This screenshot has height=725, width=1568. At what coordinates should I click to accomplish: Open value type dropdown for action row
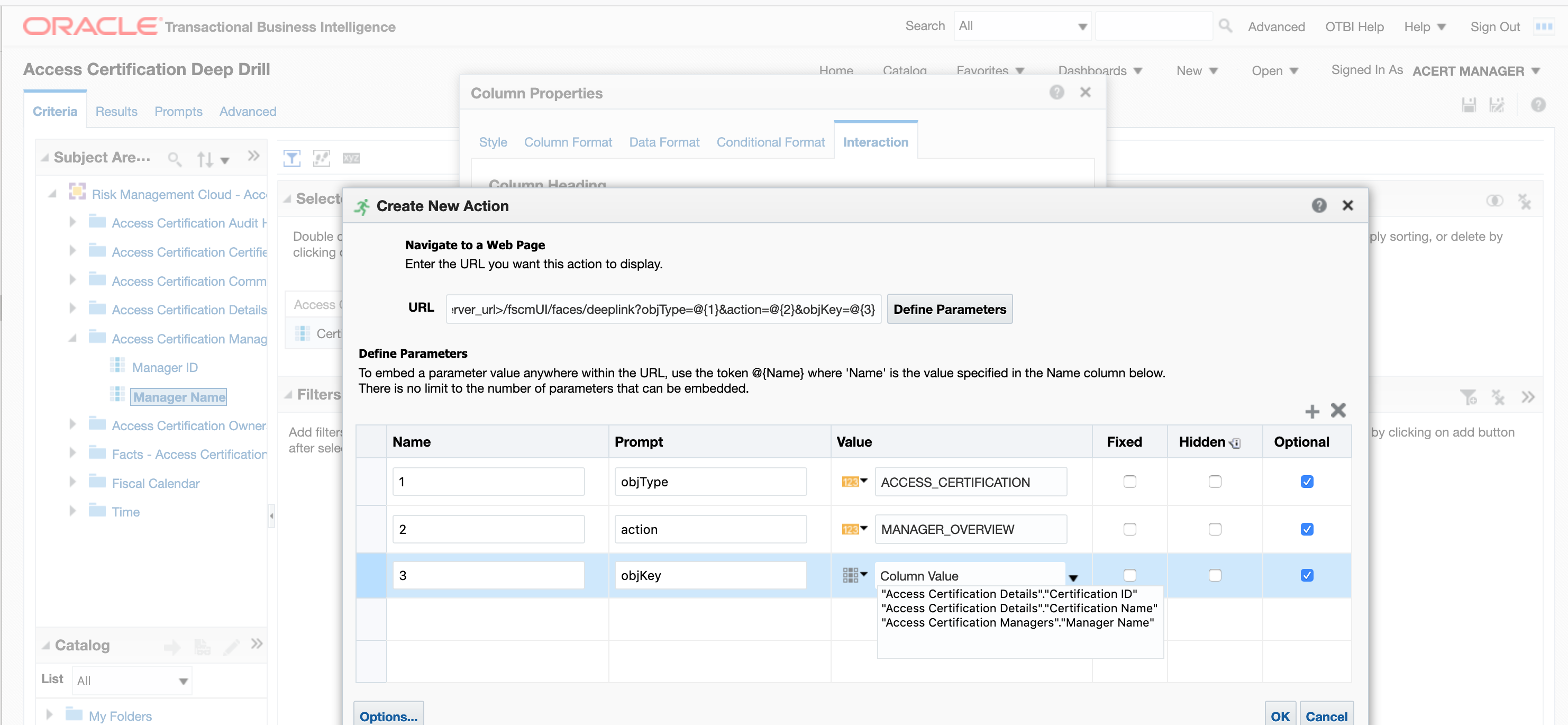(854, 529)
